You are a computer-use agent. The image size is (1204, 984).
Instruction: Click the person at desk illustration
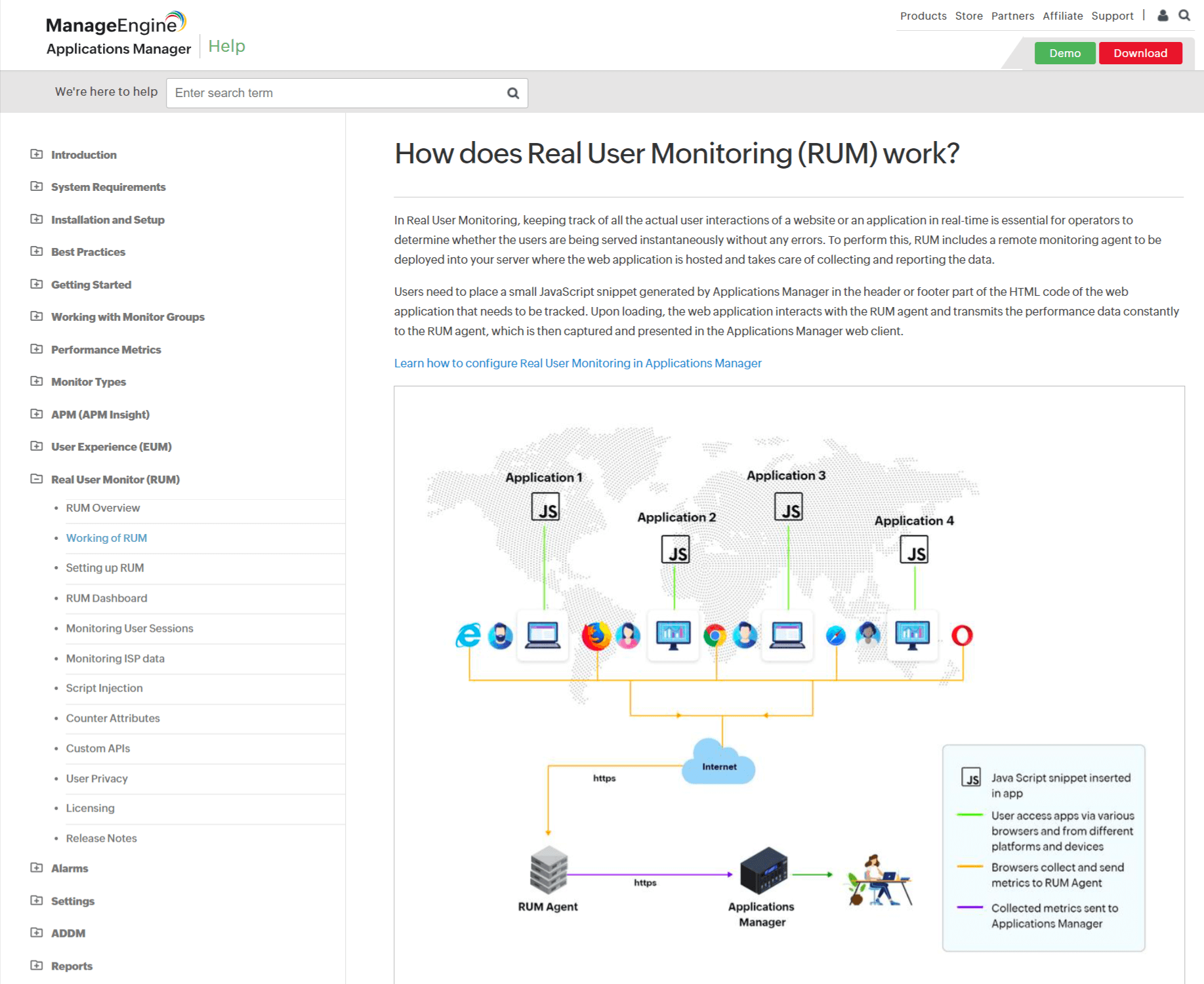coord(880,880)
